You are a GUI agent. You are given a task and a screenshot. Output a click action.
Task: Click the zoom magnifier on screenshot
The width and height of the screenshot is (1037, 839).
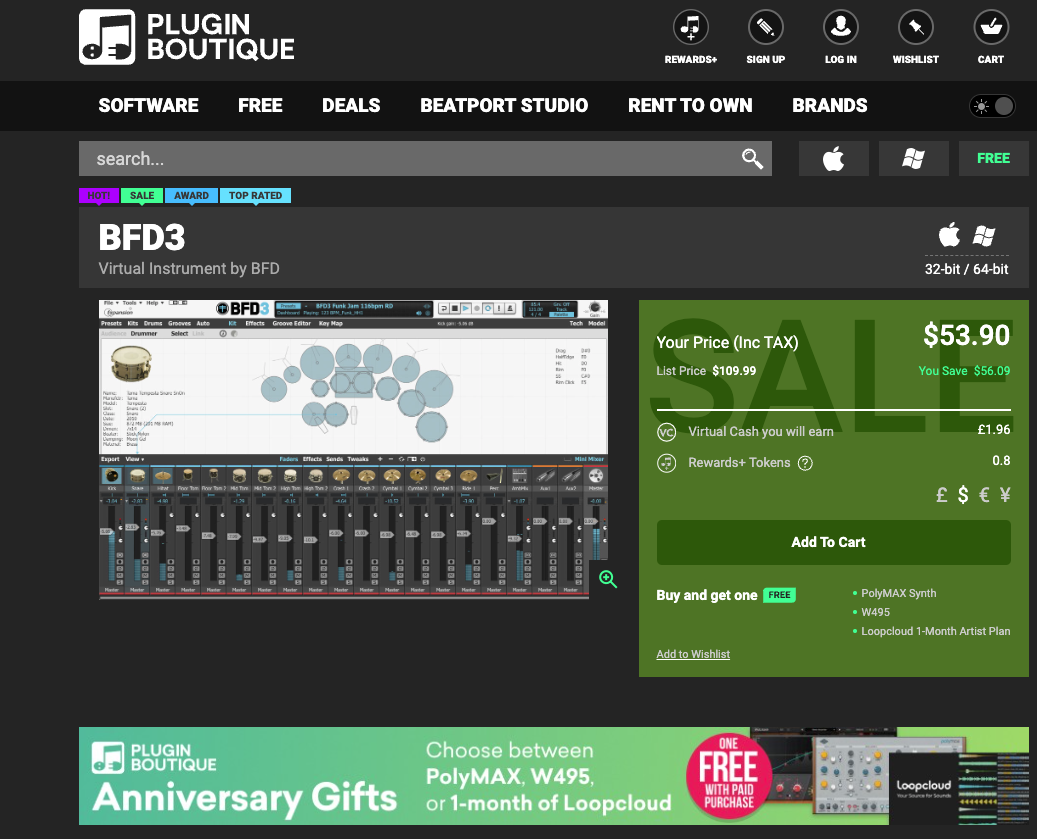pyautogui.click(x=608, y=579)
